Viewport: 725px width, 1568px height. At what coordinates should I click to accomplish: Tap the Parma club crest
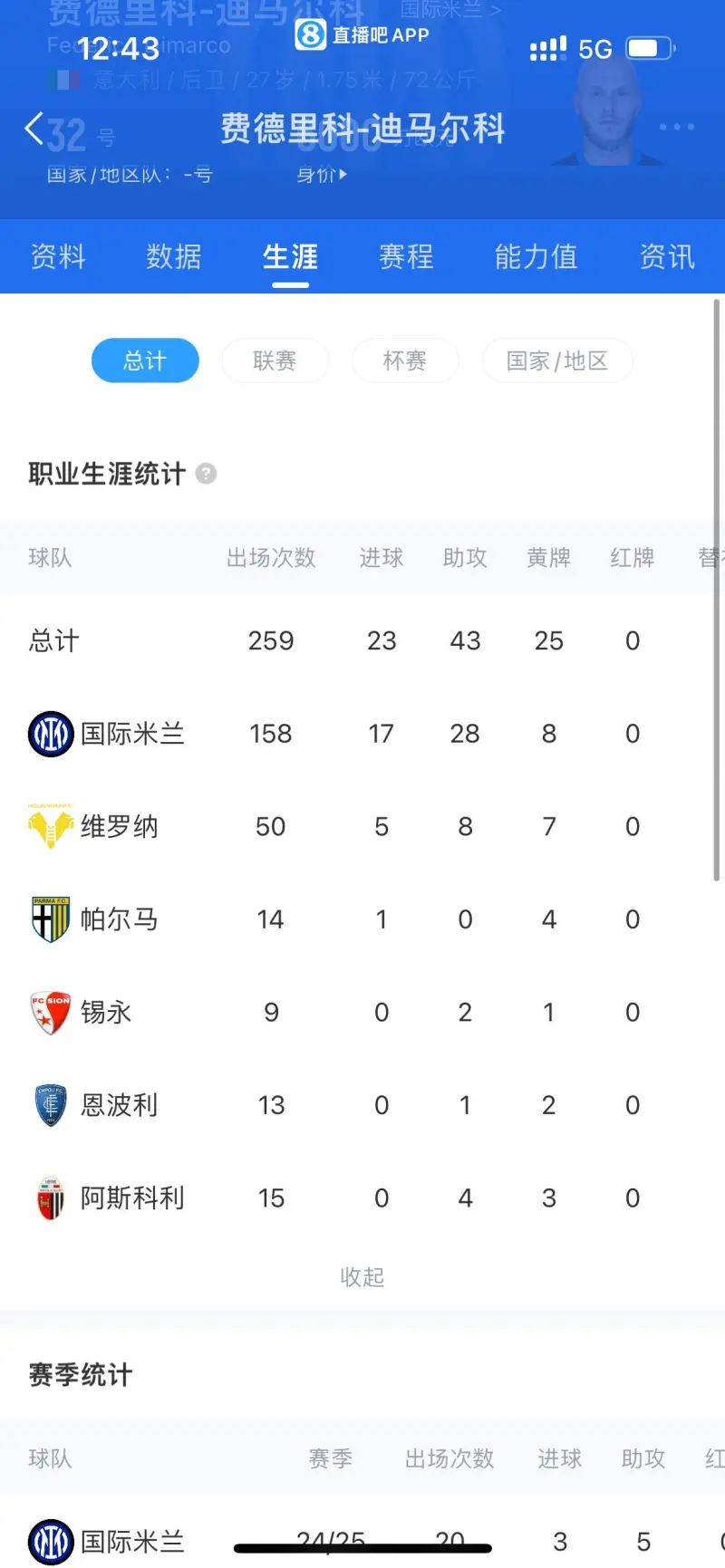point(51,919)
